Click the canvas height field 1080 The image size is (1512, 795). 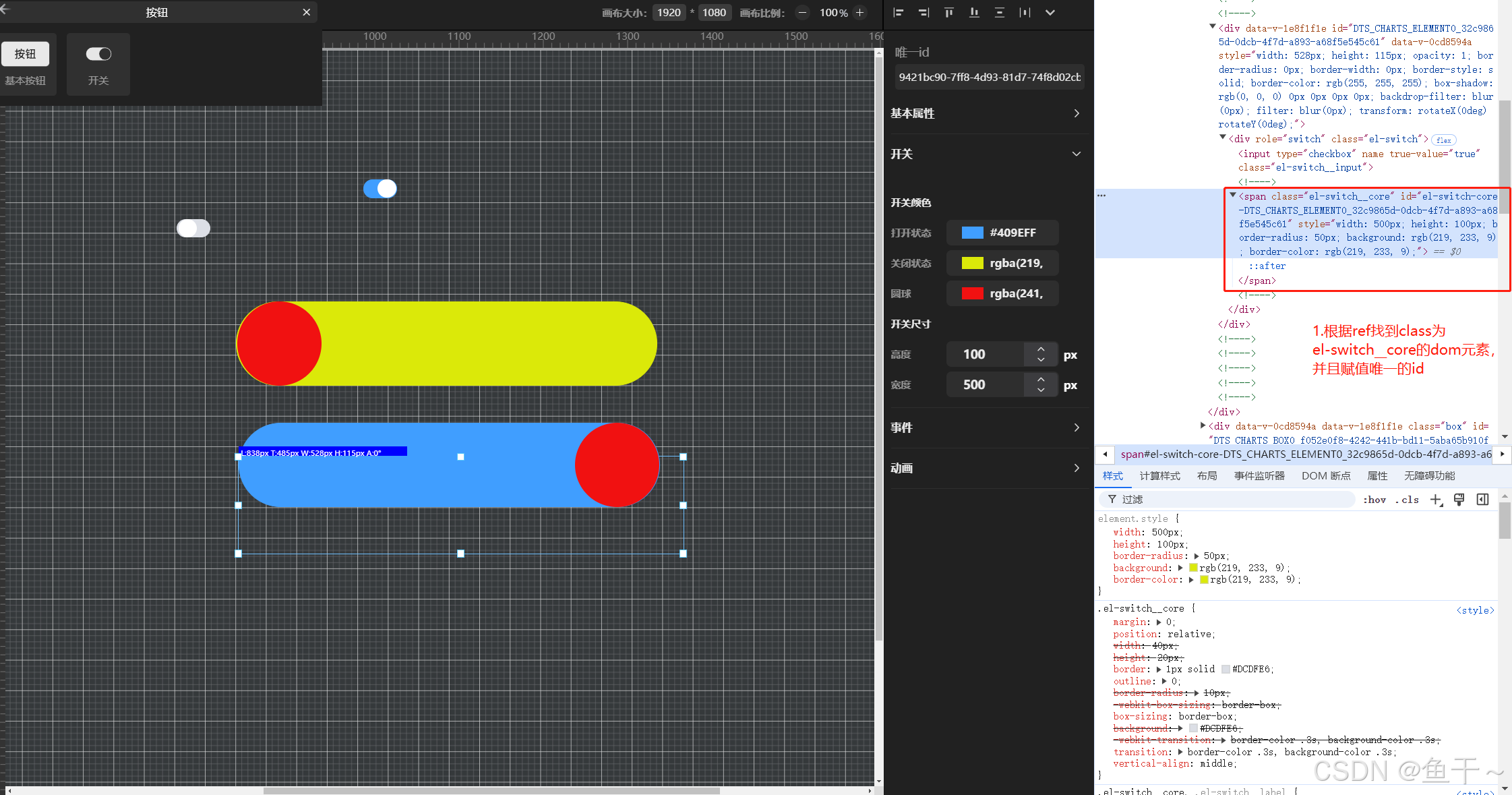pos(714,12)
